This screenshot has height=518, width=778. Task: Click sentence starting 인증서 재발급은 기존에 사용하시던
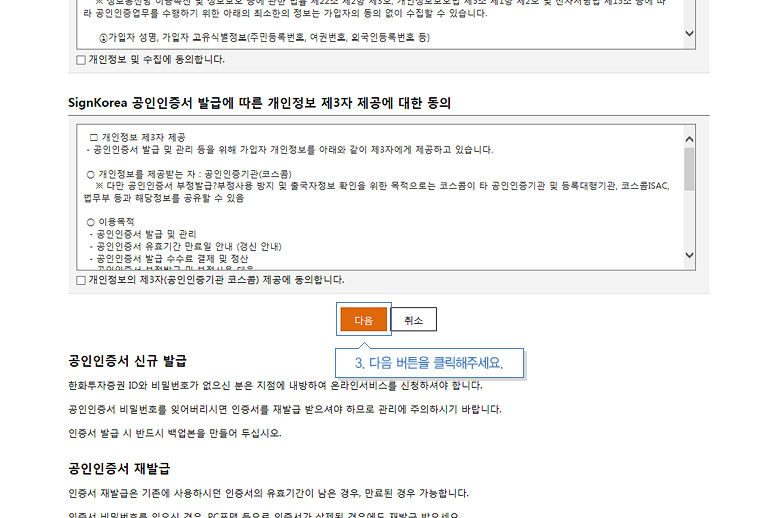[x=268, y=493]
